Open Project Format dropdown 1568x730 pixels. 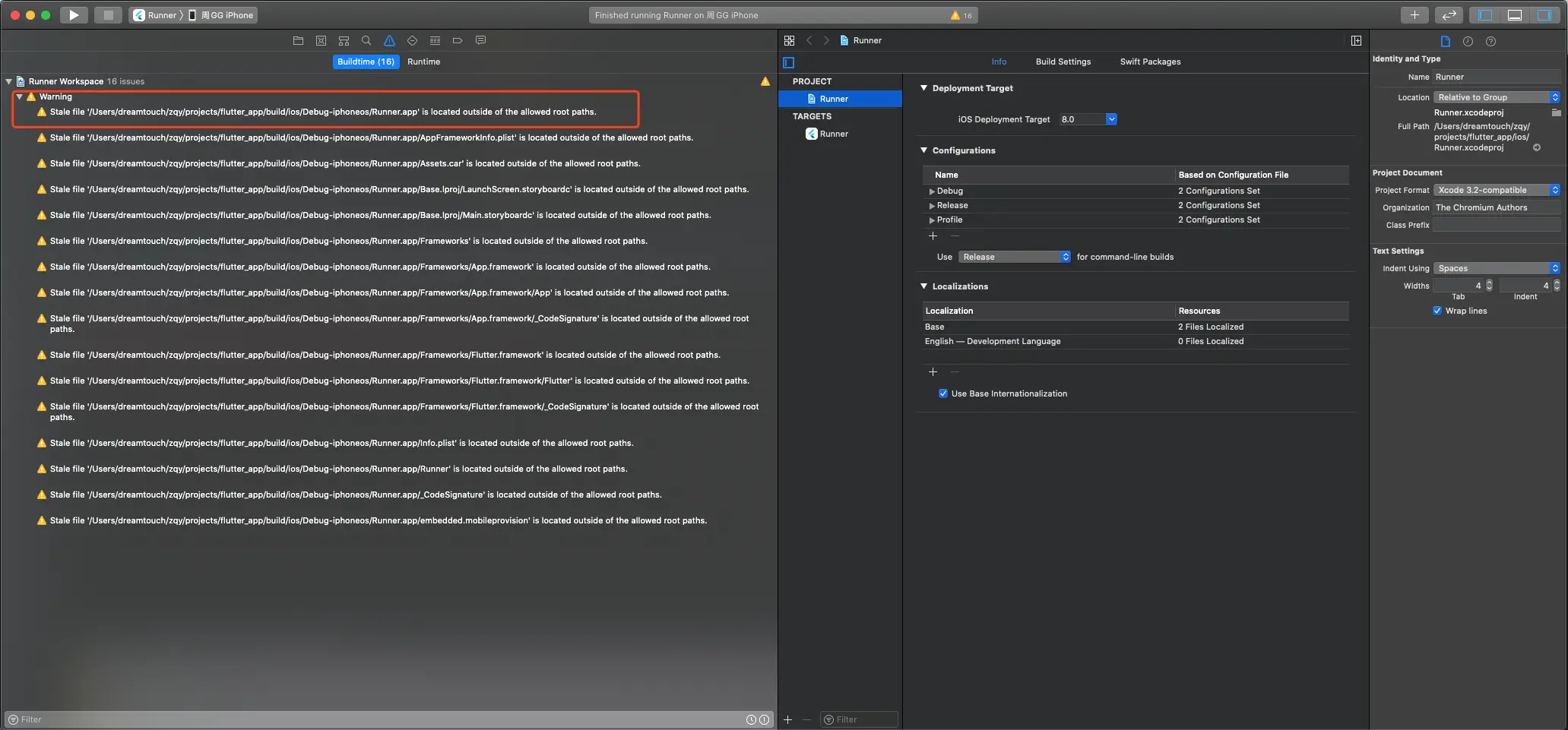1497,190
